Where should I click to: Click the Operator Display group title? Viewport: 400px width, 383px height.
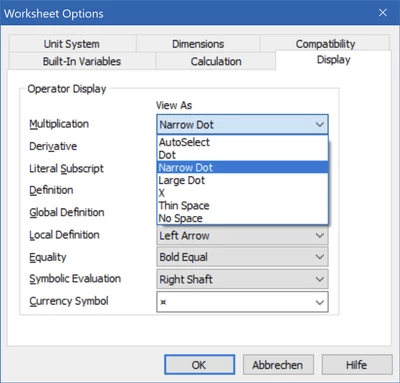pos(67,89)
